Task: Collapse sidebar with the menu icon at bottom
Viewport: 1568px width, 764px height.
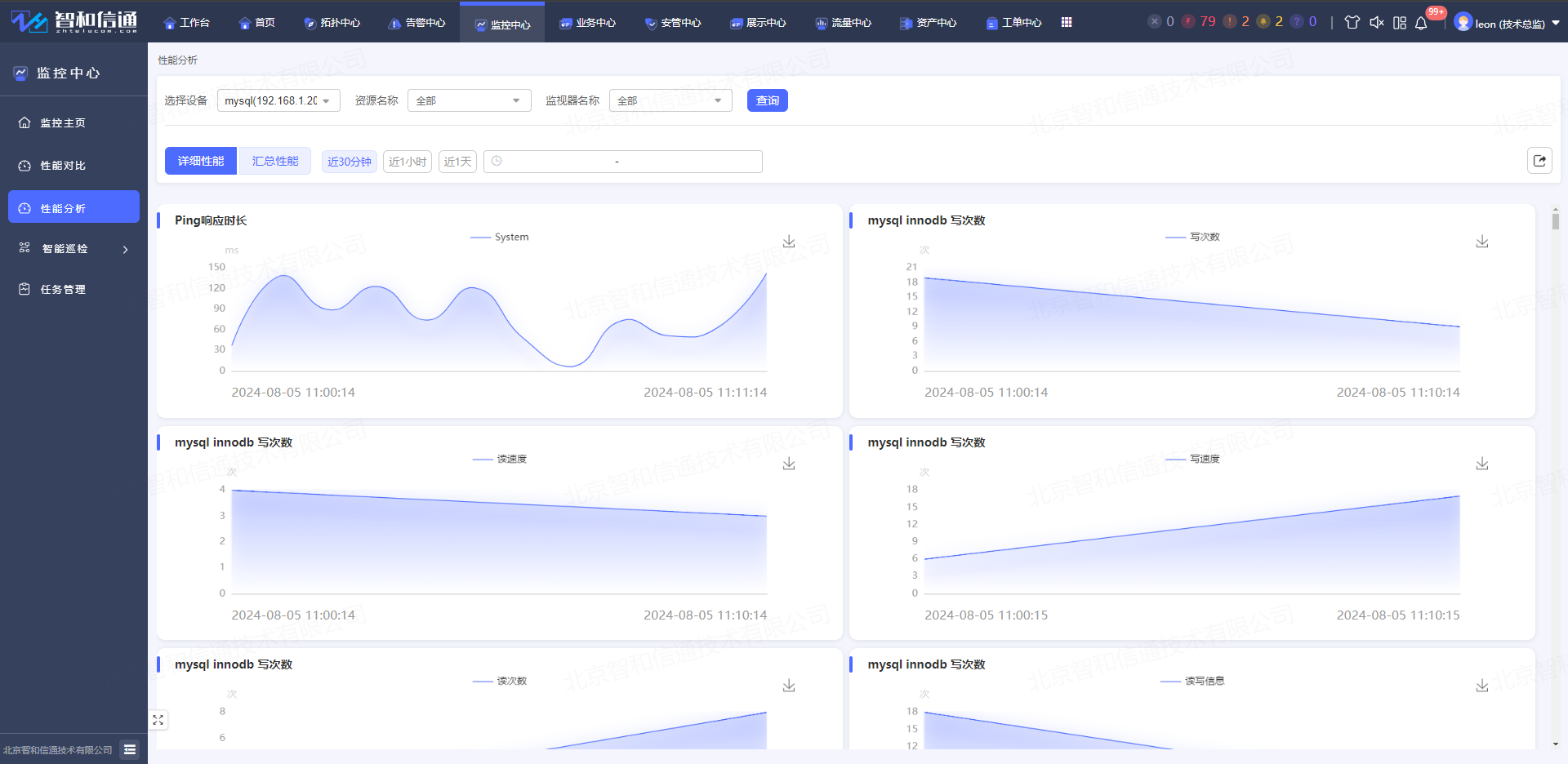Action: tap(130, 749)
